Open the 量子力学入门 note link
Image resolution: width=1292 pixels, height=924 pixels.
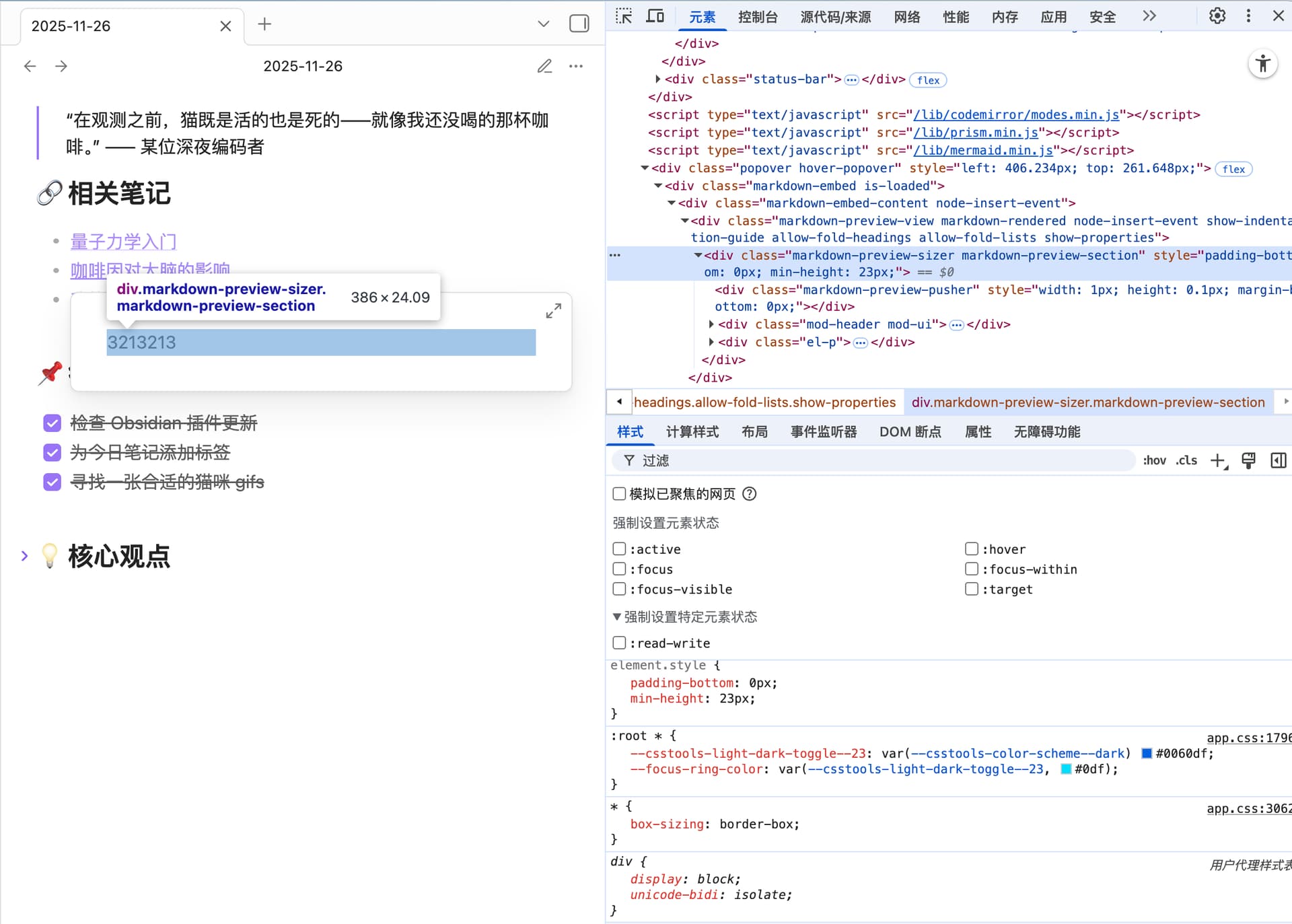(123, 241)
